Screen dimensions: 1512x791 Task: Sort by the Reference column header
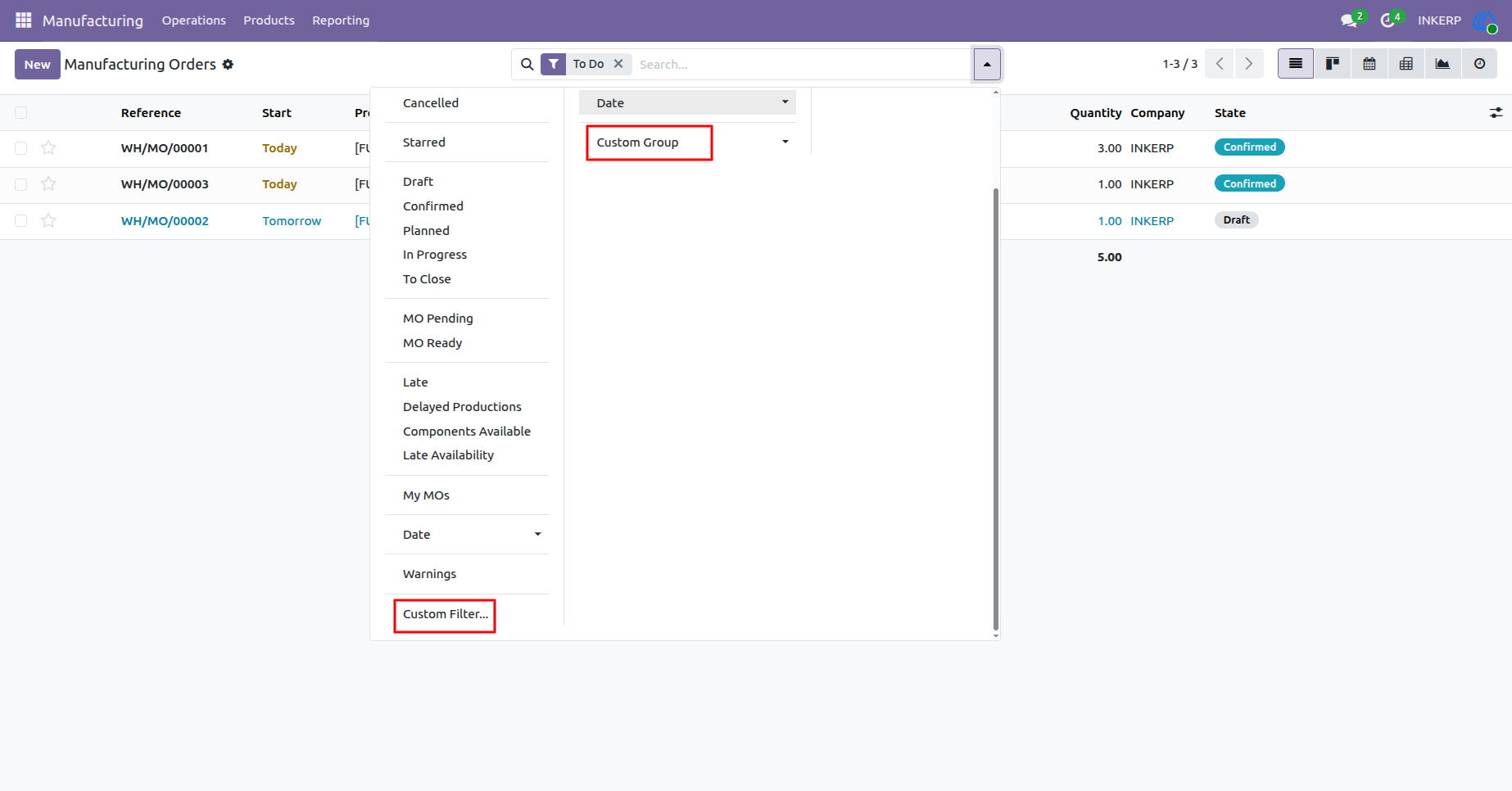151,113
